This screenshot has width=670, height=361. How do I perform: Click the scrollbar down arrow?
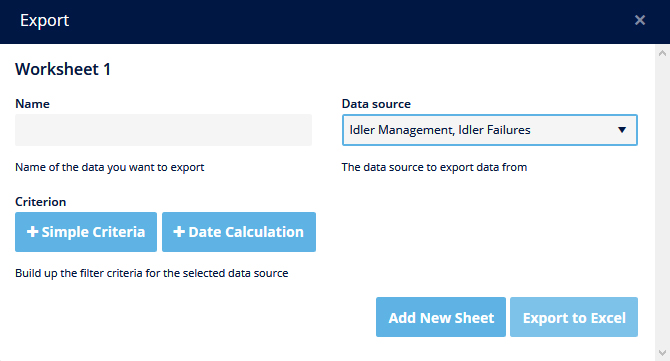[662, 353]
